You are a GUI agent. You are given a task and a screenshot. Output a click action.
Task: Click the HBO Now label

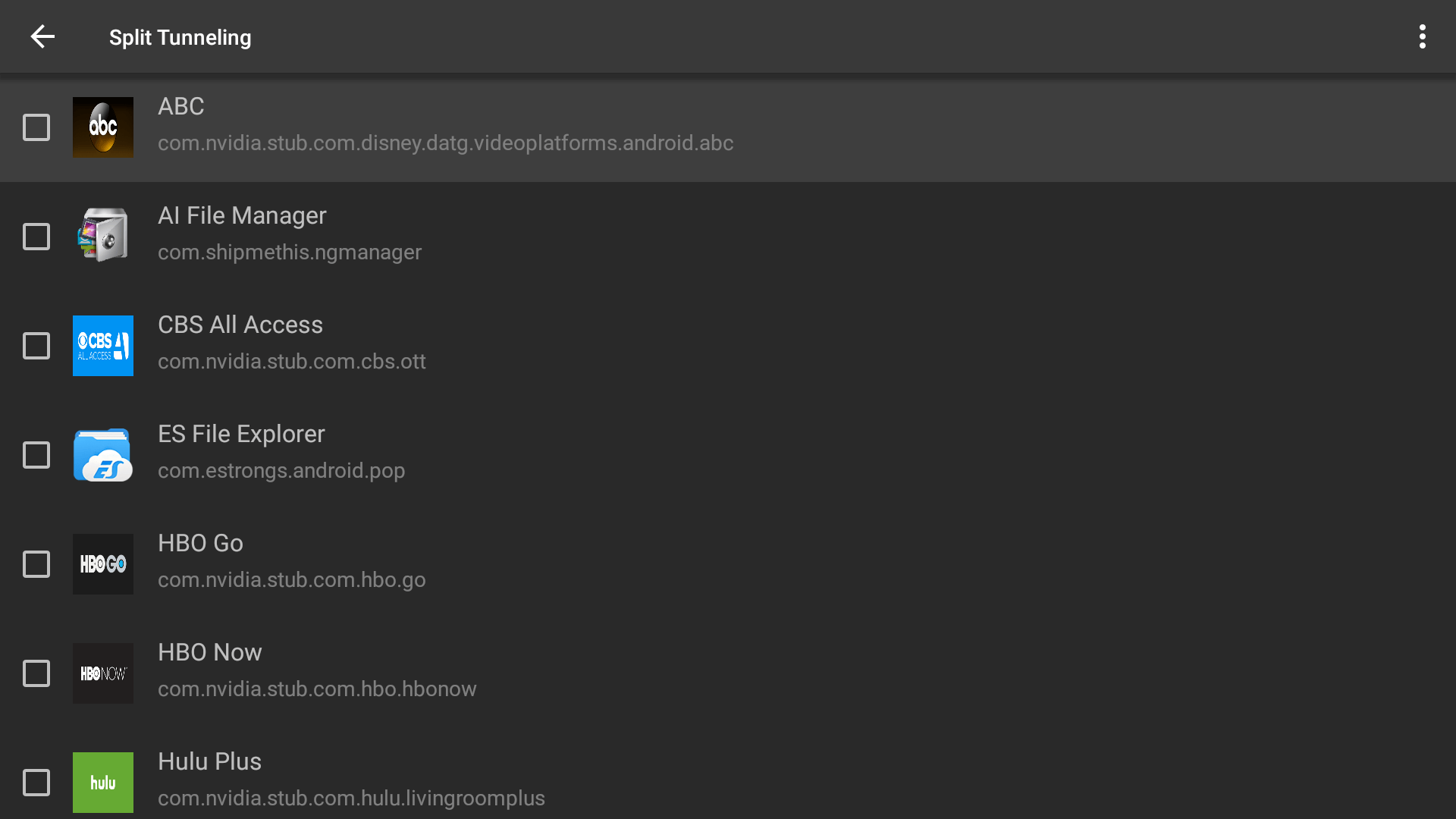click(209, 652)
